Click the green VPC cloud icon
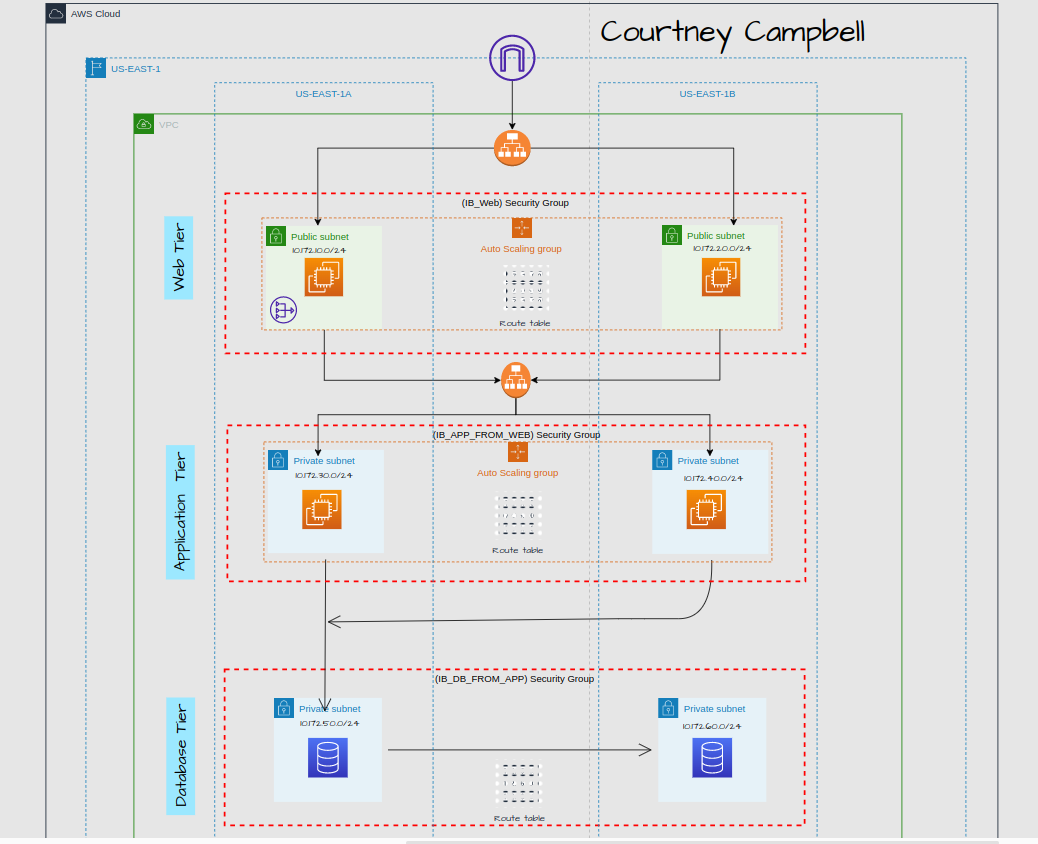The image size is (1038, 844). pyautogui.click(x=144, y=124)
